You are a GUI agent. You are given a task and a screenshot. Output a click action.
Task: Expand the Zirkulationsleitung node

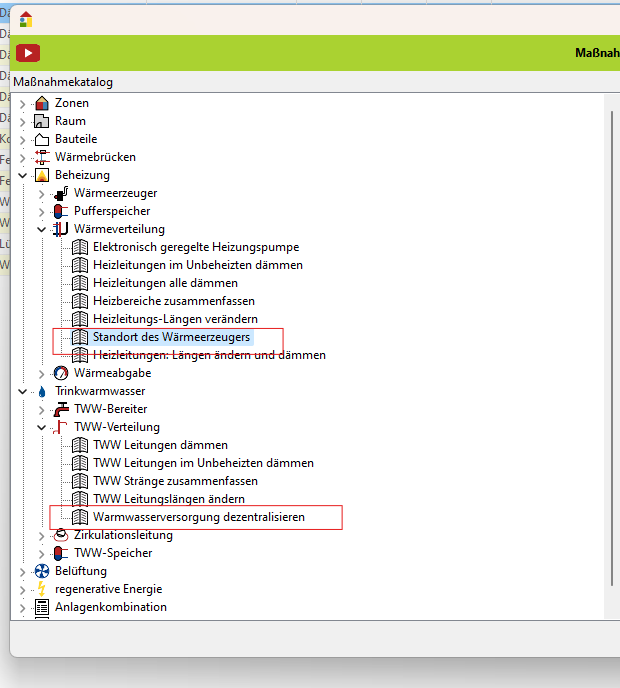pos(42,535)
